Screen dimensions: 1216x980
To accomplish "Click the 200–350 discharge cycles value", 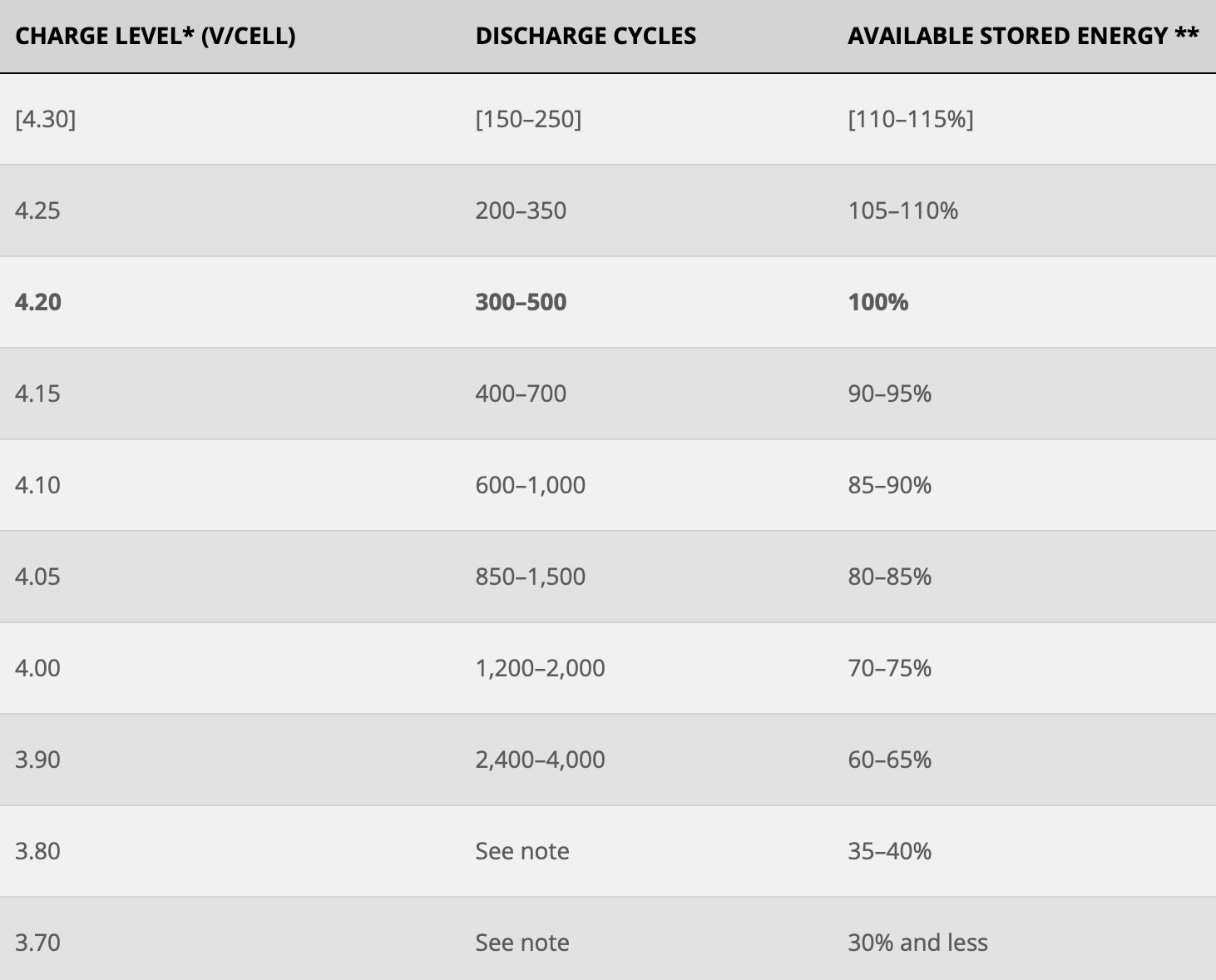I will 521,210.
